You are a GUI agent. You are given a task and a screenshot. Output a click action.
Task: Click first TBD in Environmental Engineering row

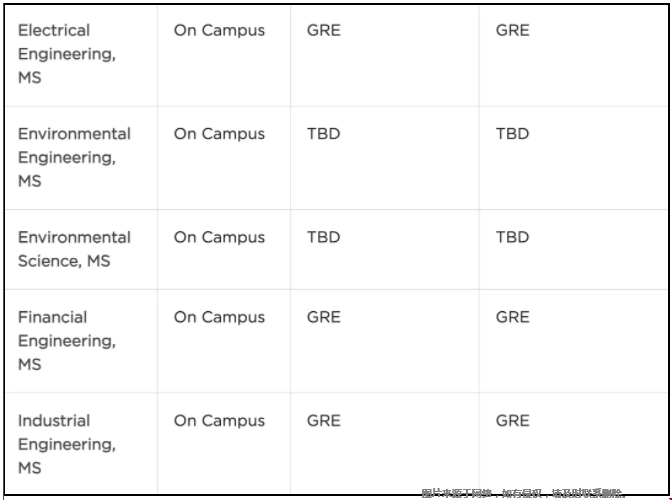[324, 134]
